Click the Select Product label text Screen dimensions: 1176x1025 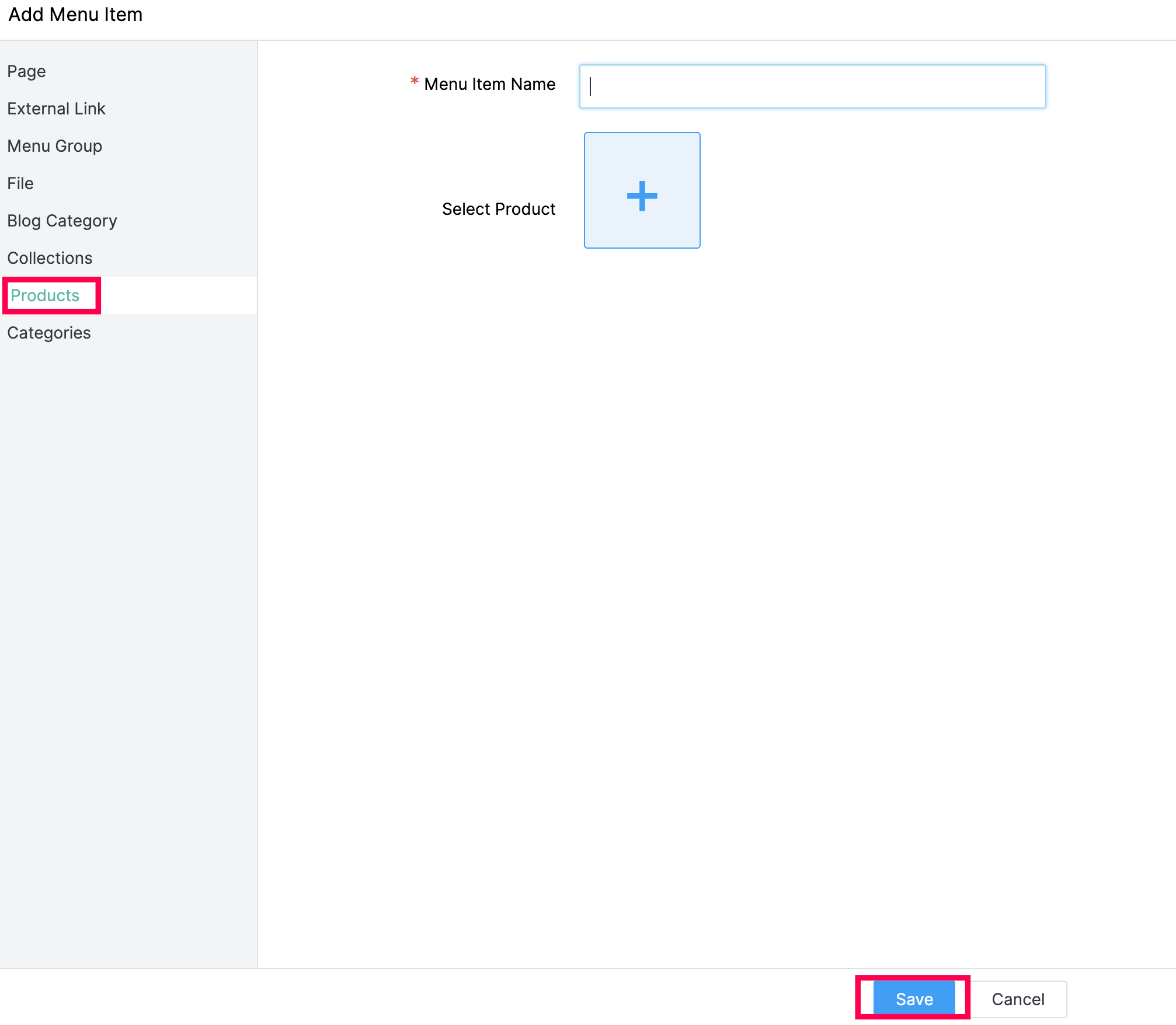pos(498,209)
